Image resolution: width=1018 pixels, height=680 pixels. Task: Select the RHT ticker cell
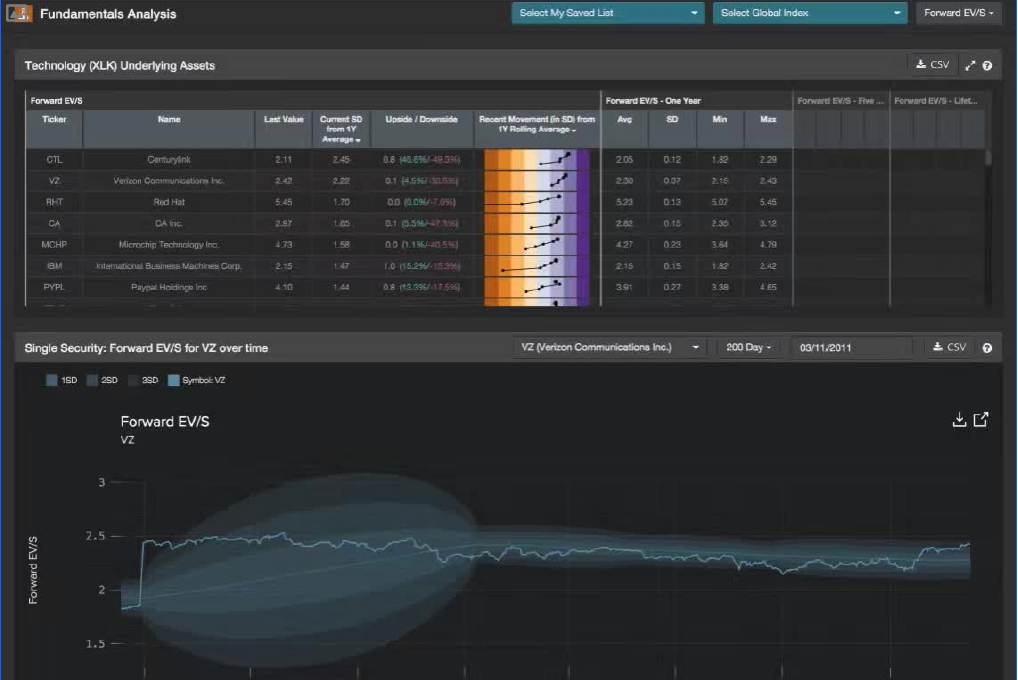pos(55,202)
